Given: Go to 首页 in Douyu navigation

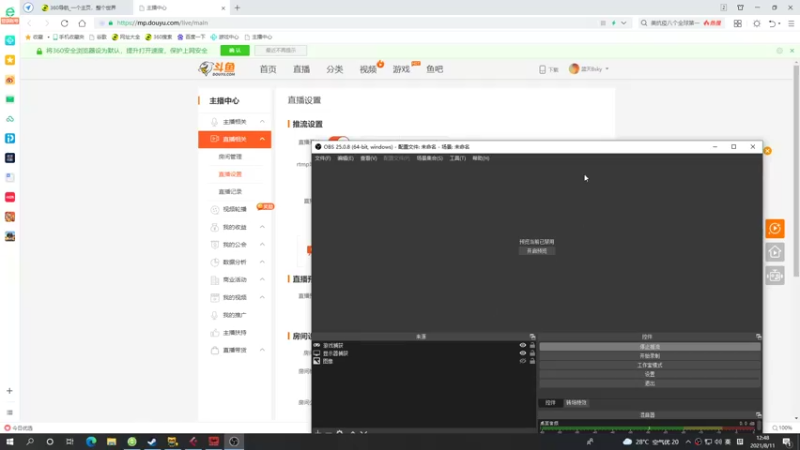Looking at the screenshot, I should click(x=268, y=69).
